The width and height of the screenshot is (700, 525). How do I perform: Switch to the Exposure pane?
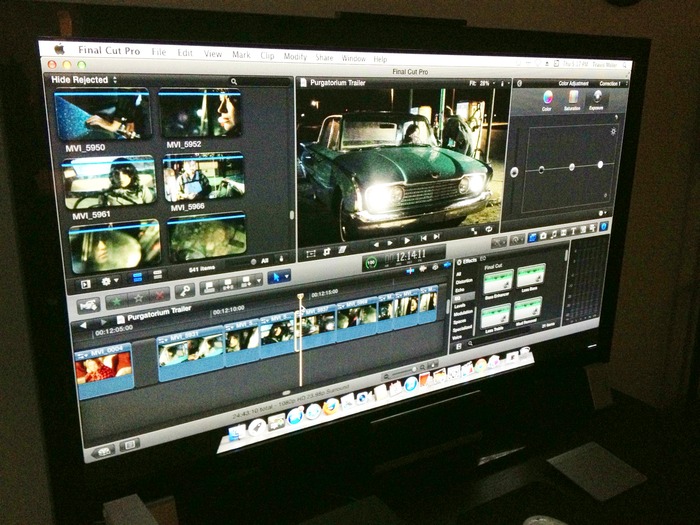[596, 100]
